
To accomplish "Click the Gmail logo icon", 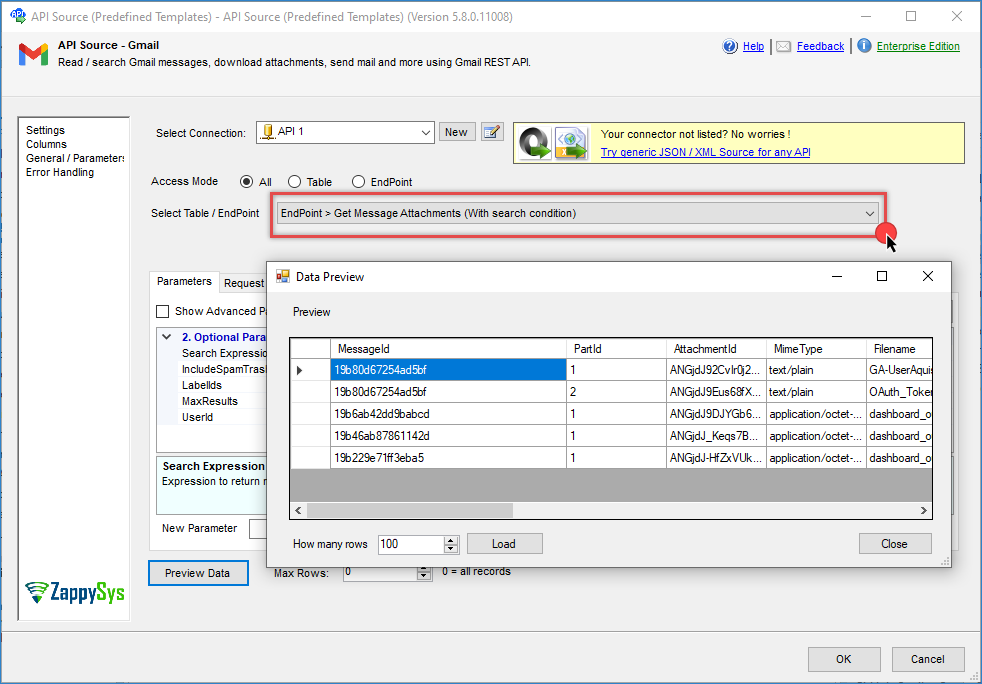I will point(33,54).
